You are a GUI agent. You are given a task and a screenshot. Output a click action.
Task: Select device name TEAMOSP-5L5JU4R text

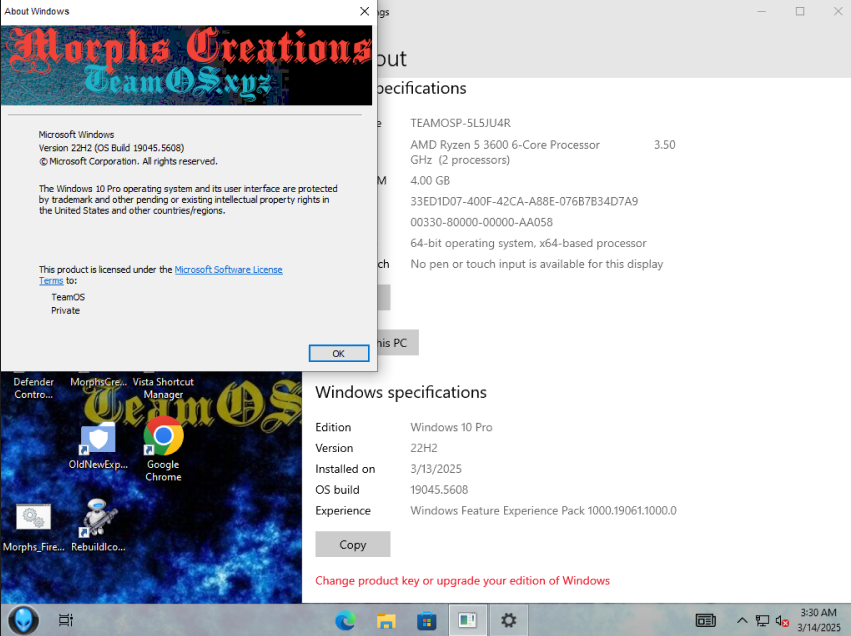click(460, 123)
